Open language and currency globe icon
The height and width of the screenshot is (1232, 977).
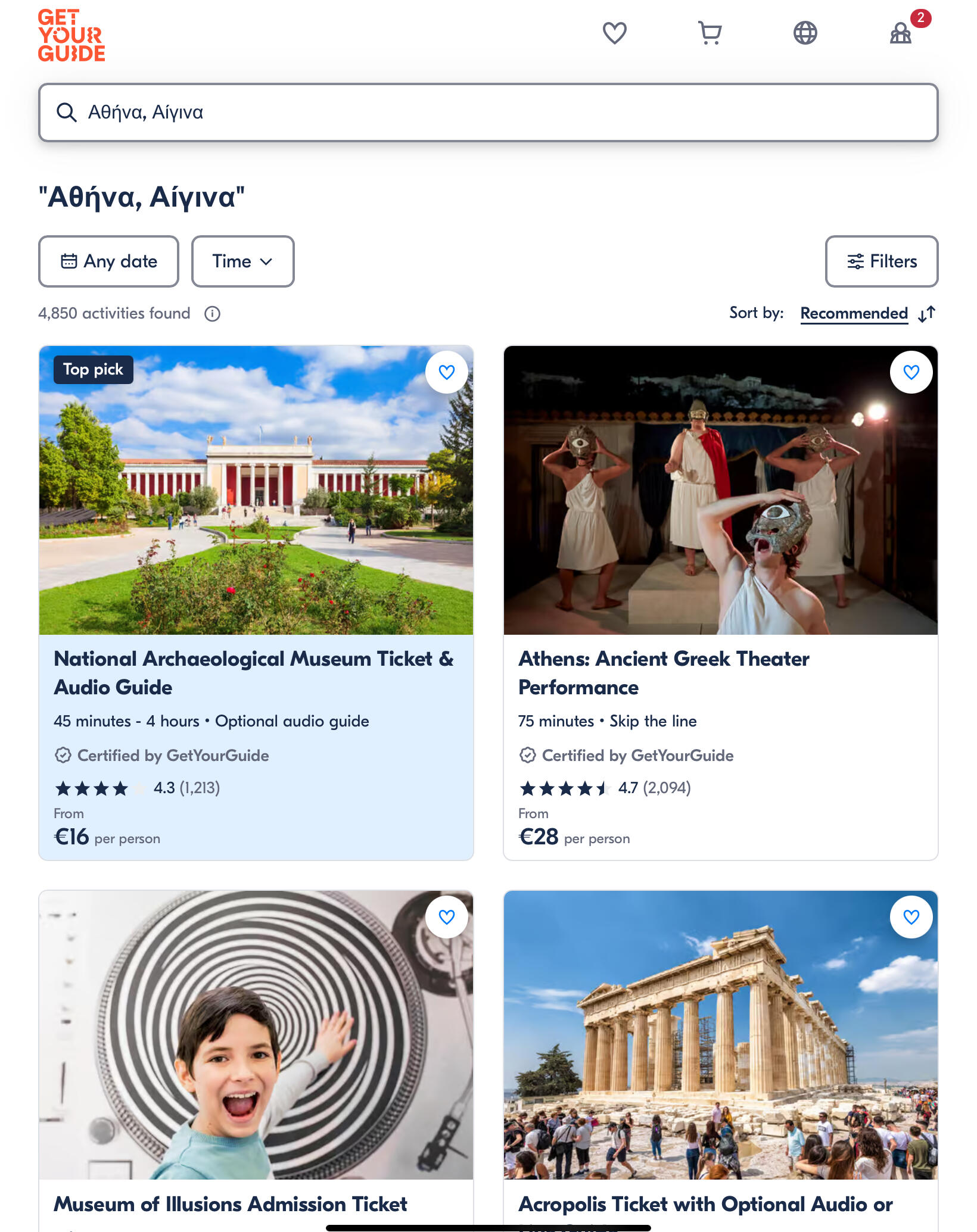805,33
